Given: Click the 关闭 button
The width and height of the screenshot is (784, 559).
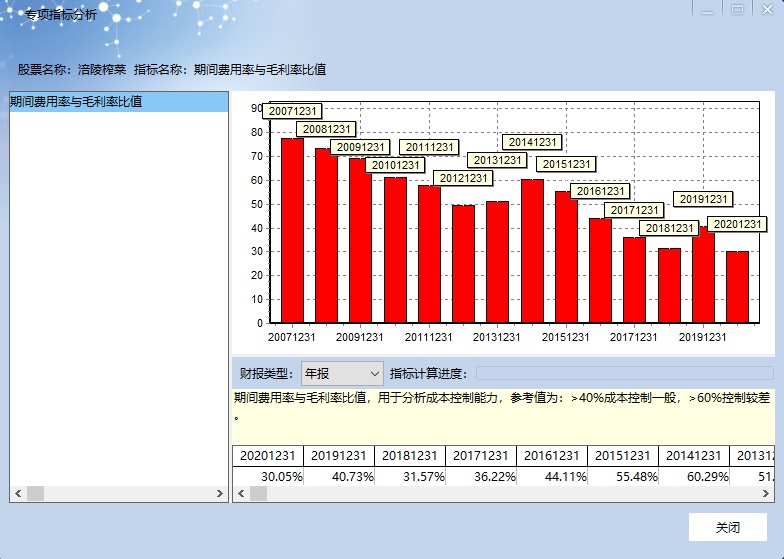Looking at the screenshot, I should pos(727,527).
